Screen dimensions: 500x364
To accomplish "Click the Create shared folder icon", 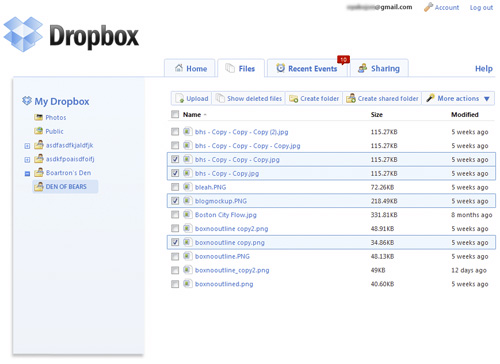I will pos(351,98).
